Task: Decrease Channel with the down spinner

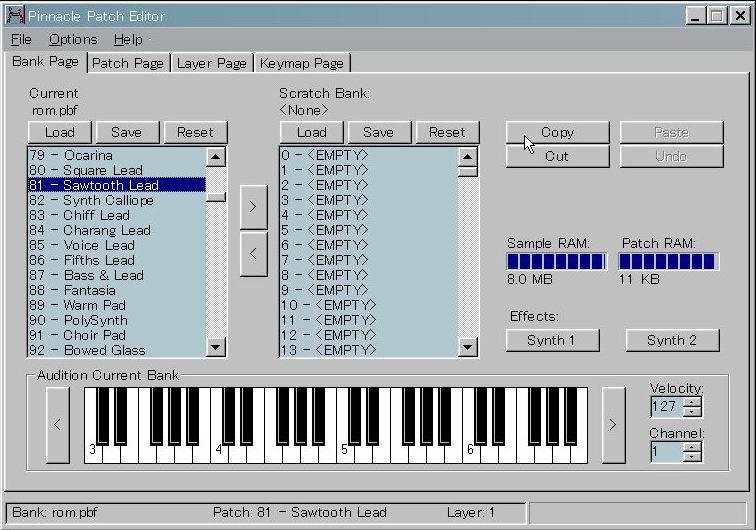Action: (x=693, y=457)
